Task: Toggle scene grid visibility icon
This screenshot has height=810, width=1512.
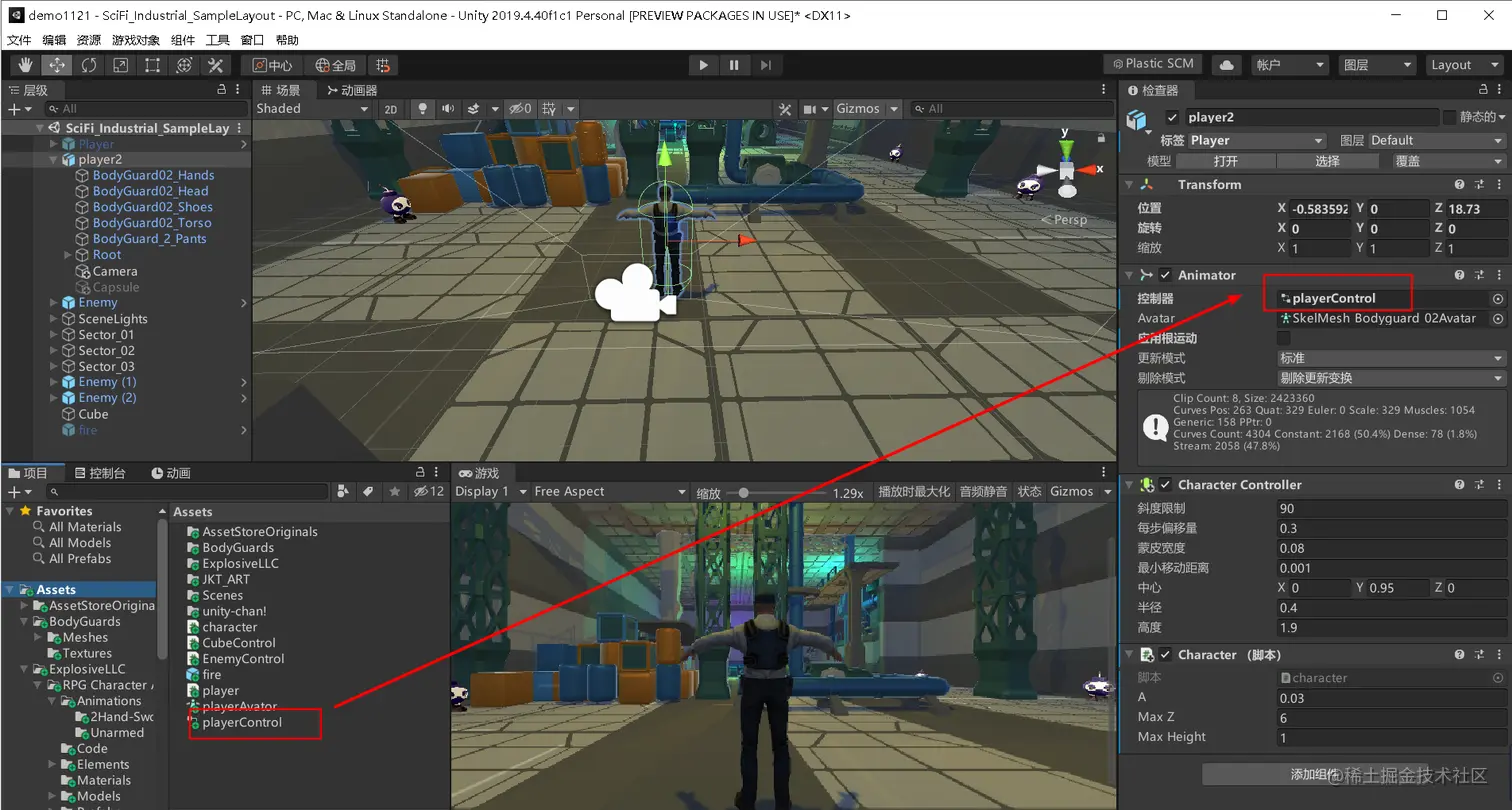Action: tap(549, 109)
